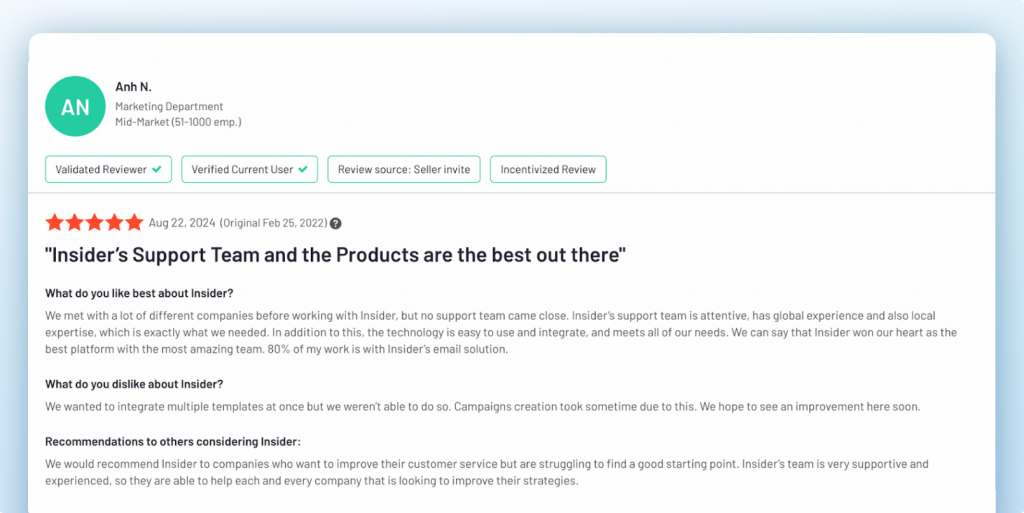1024x513 pixels.
Task: Click the Marketing Department label
Action: tap(169, 106)
